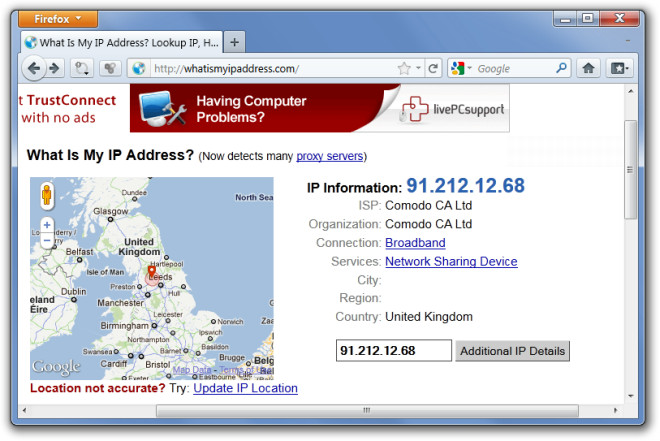Click the Leeds location marker pin
This screenshot has height=441, width=660.
(152, 272)
